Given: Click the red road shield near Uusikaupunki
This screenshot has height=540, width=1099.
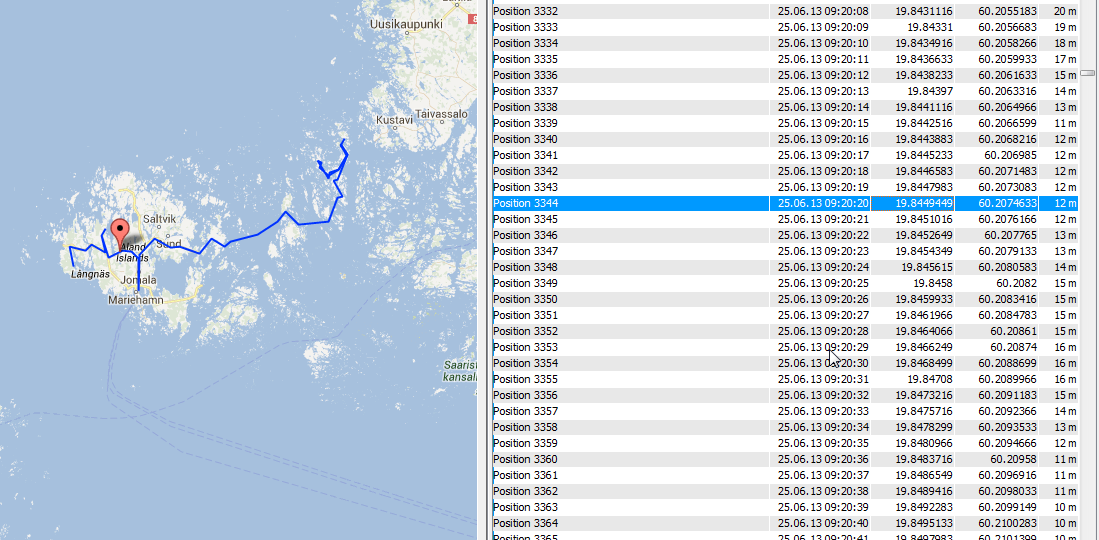Looking at the screenshot, I should click(x=472, y=18).
